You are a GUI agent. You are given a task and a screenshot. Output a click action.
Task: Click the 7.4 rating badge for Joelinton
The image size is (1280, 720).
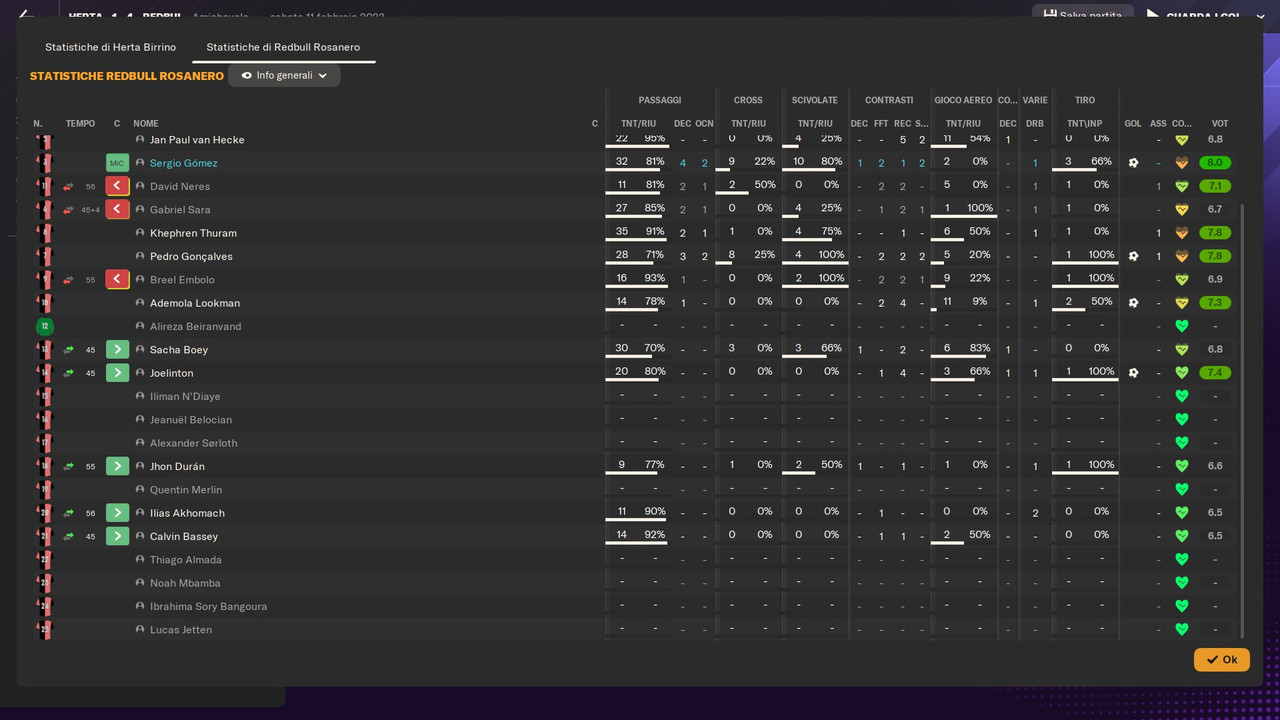[x=1215, y=373]
